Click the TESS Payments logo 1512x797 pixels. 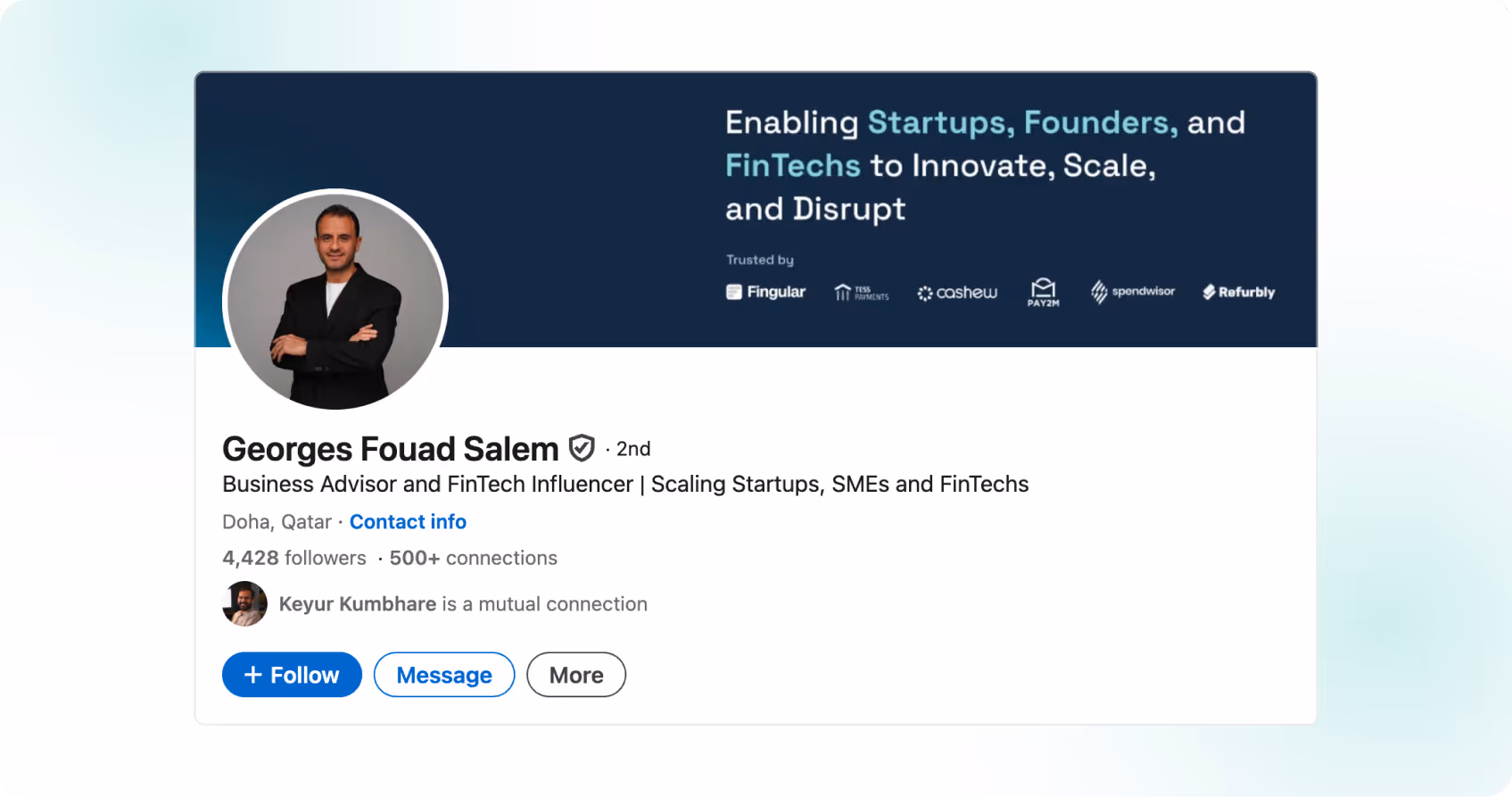(861, 293)
